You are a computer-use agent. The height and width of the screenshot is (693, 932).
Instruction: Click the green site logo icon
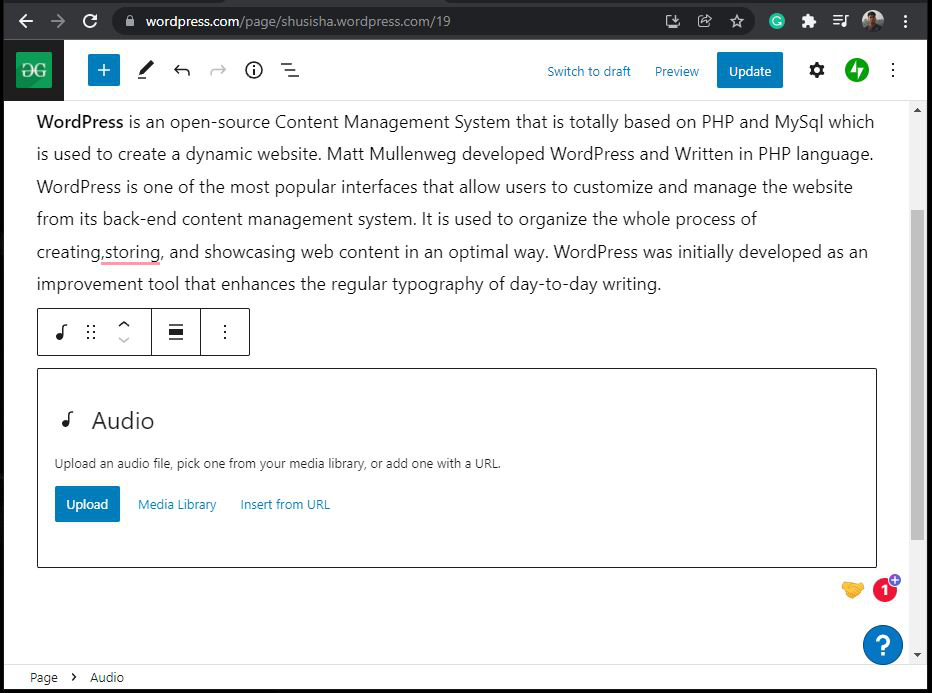click(x=34, y=70)
